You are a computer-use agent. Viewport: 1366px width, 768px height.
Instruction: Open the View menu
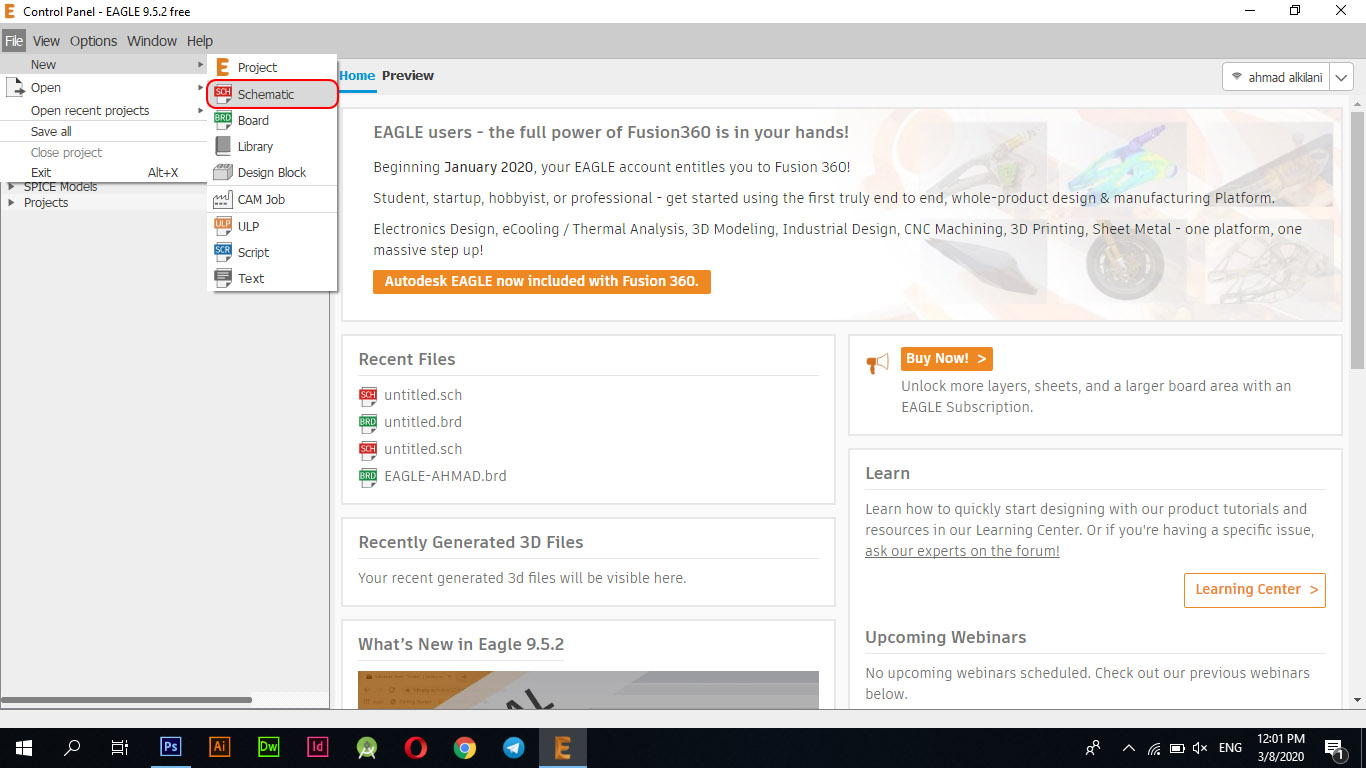(46, 41)
